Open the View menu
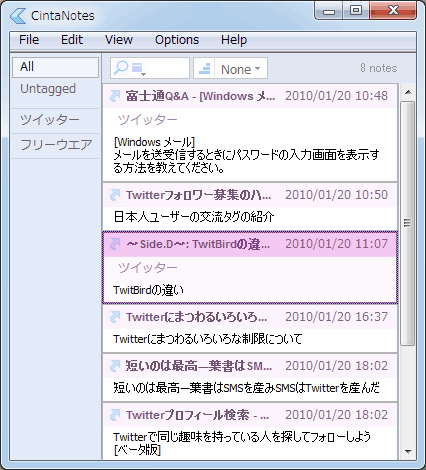 (x=119, y=40)
